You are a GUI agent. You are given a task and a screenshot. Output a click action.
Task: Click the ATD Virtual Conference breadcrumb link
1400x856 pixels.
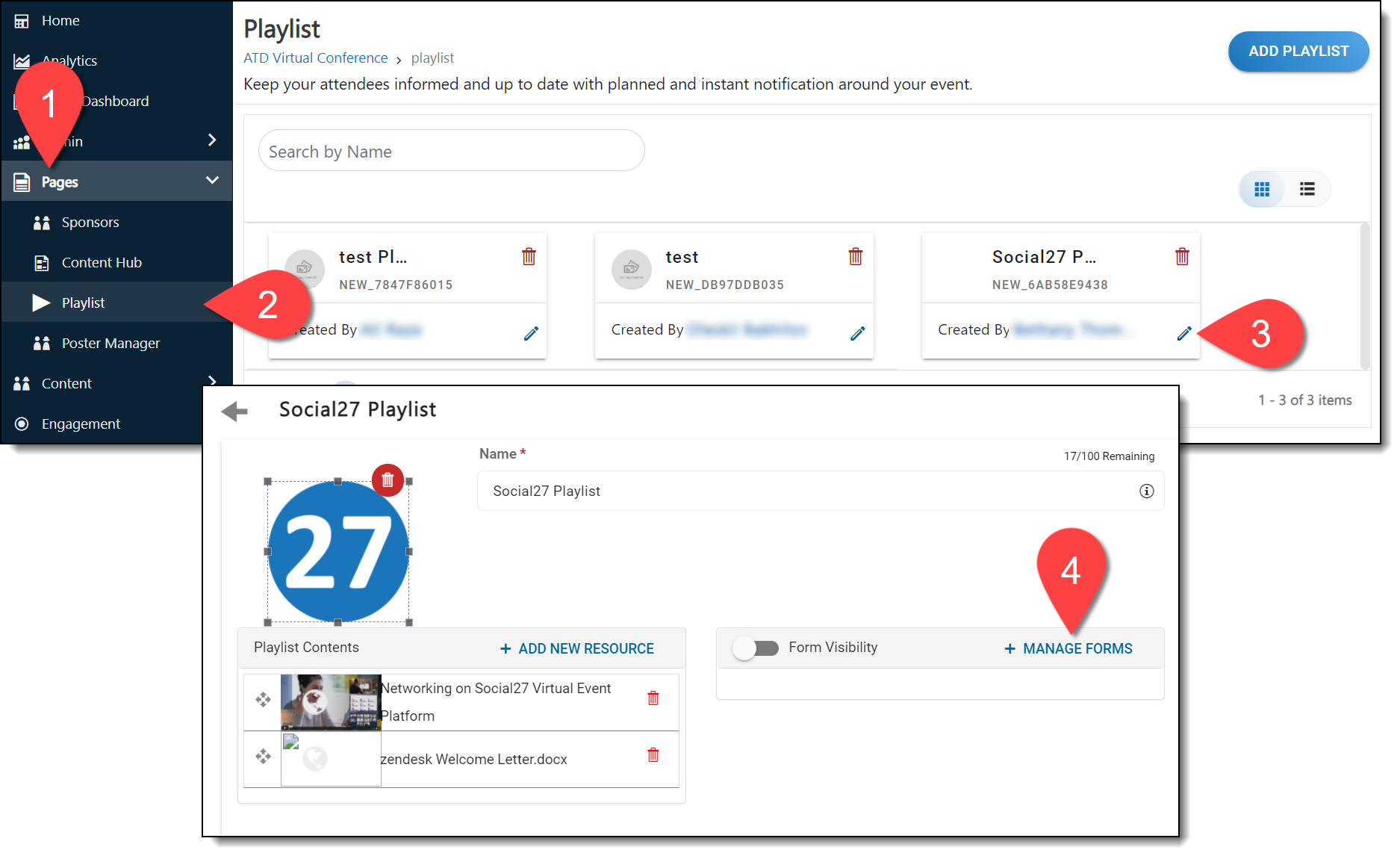tap(315, 58)
